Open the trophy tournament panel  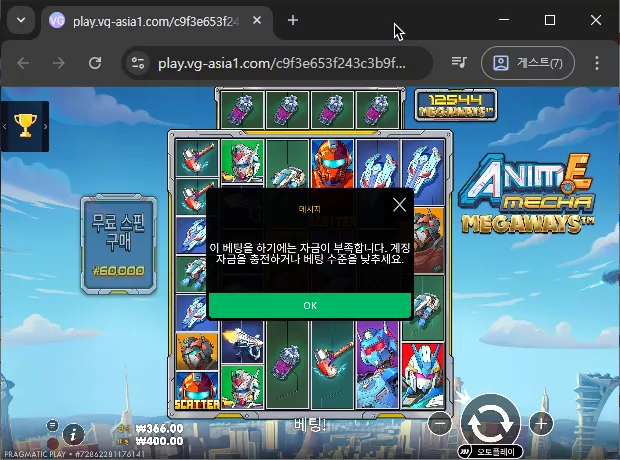[25, 126]
